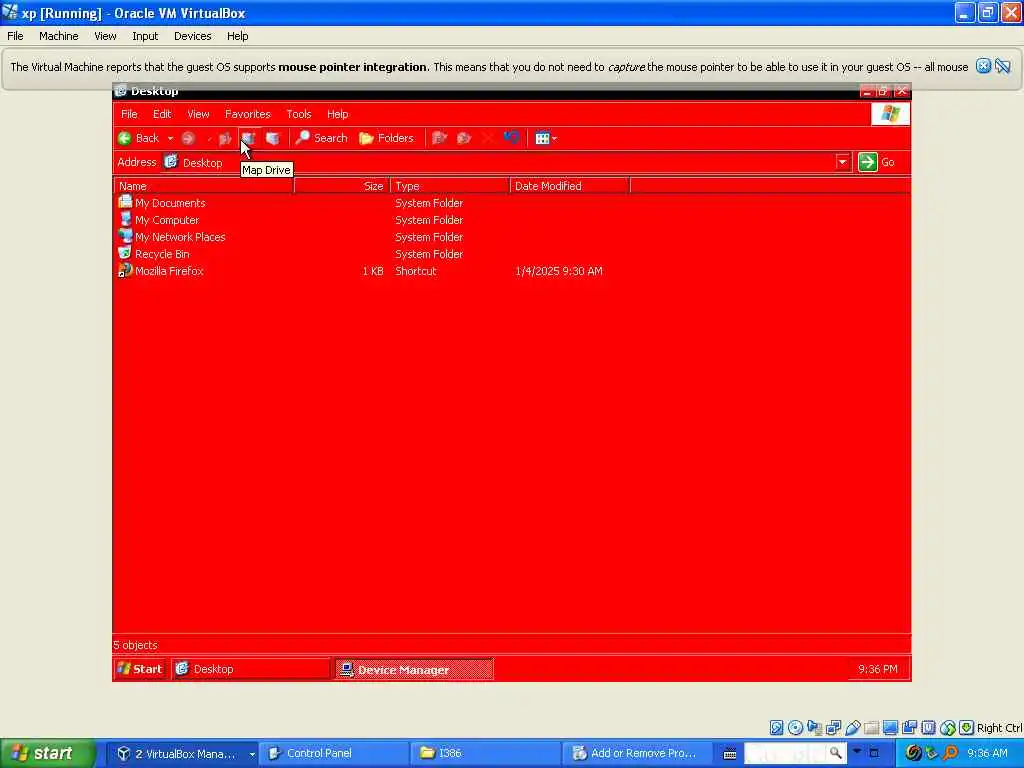Switch to Control Panel host taskbar item
1024x768 pixels.
(x=334, y=754)
